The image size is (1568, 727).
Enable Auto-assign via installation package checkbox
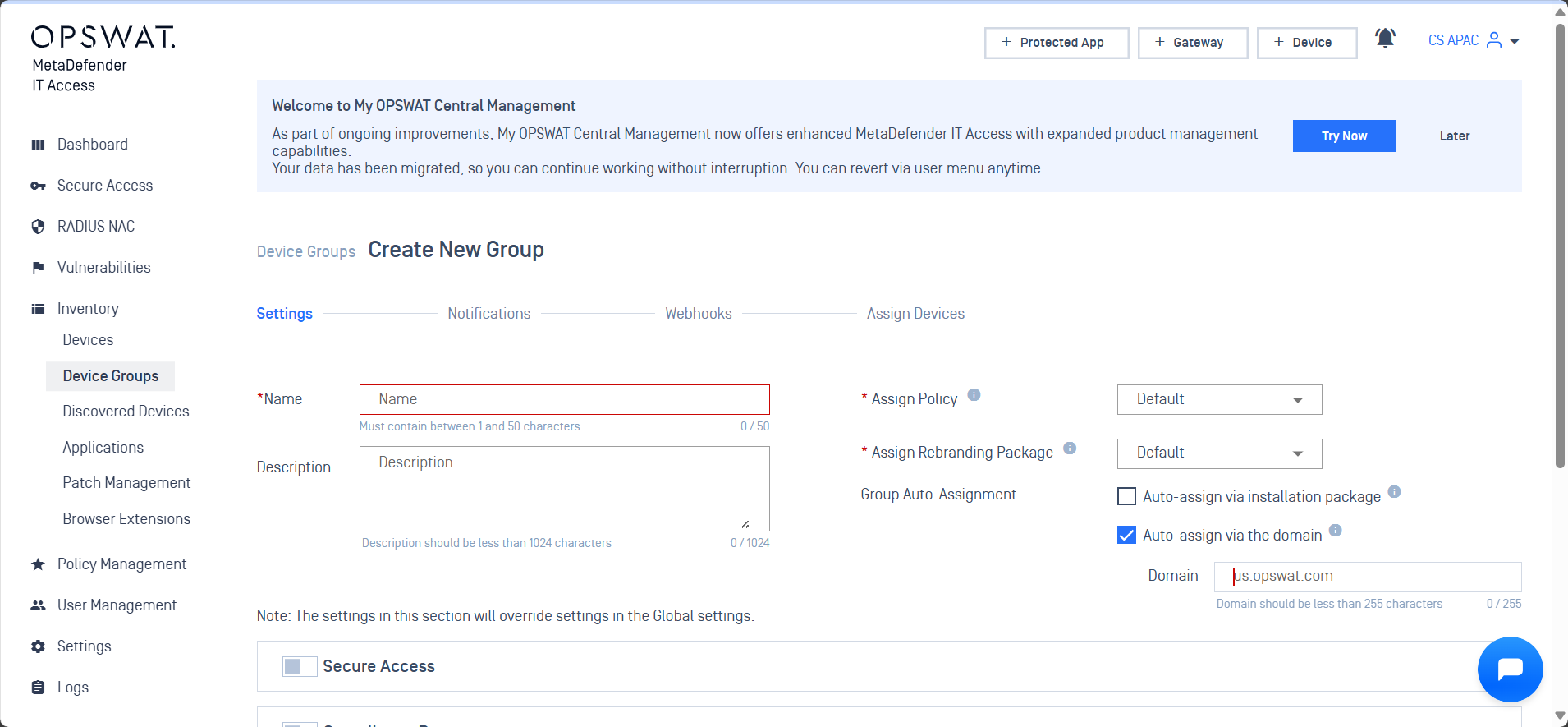tap(1126, 496)
